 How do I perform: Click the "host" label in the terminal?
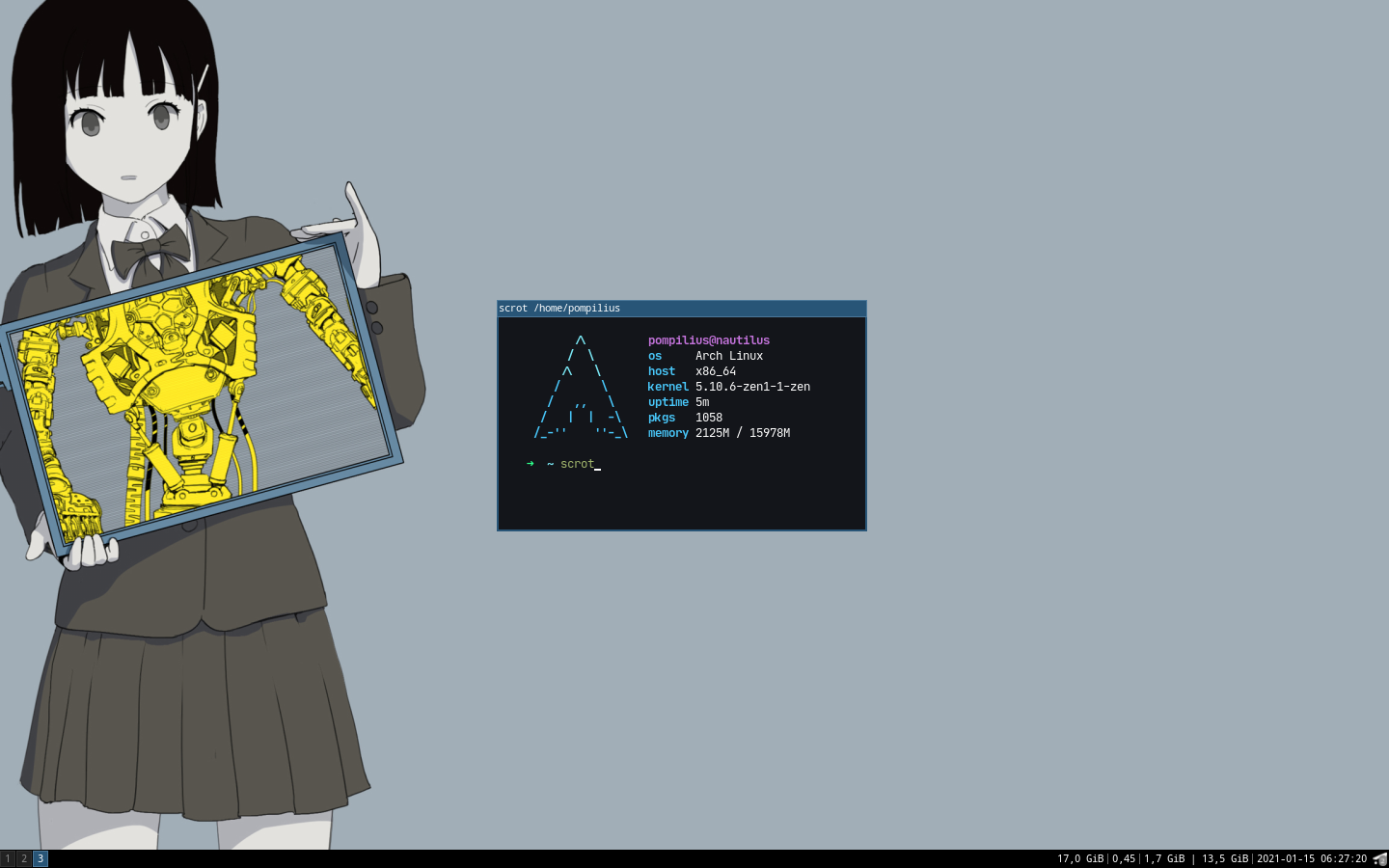point(662,371)
